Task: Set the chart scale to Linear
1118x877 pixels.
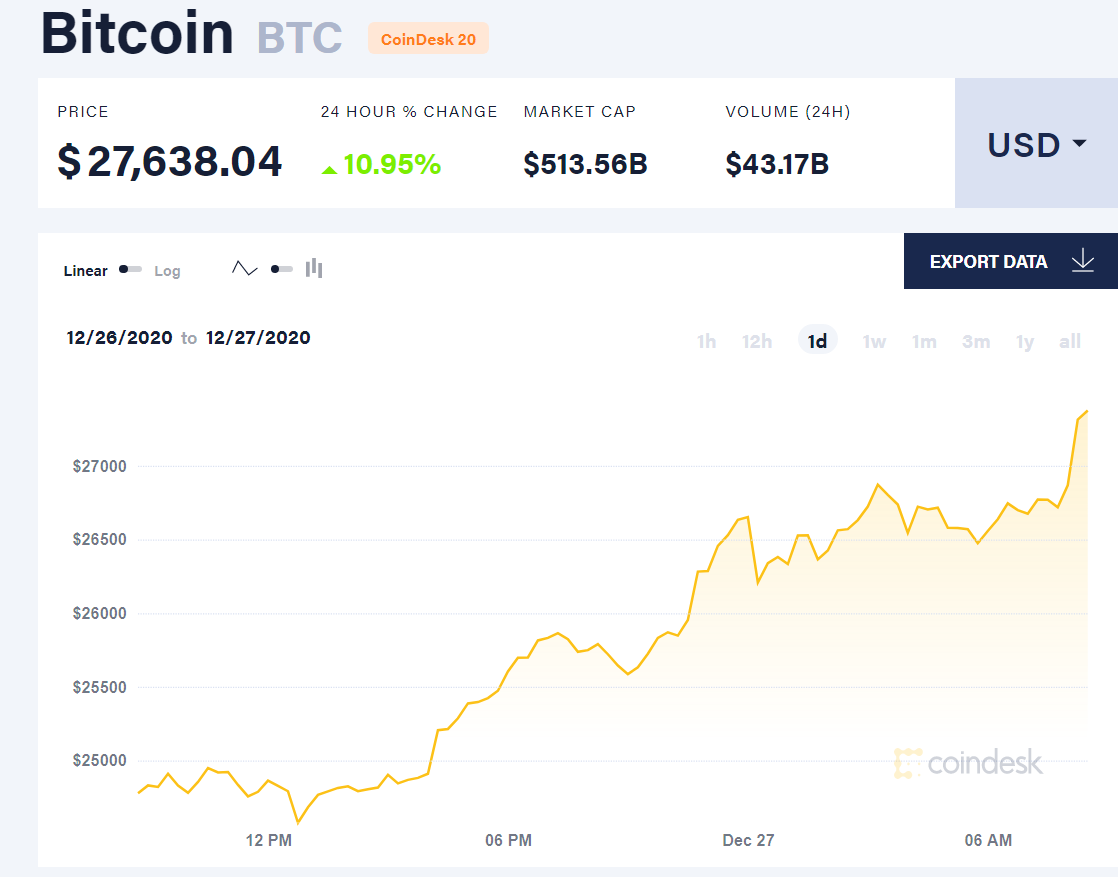Action: pos(85,270)
